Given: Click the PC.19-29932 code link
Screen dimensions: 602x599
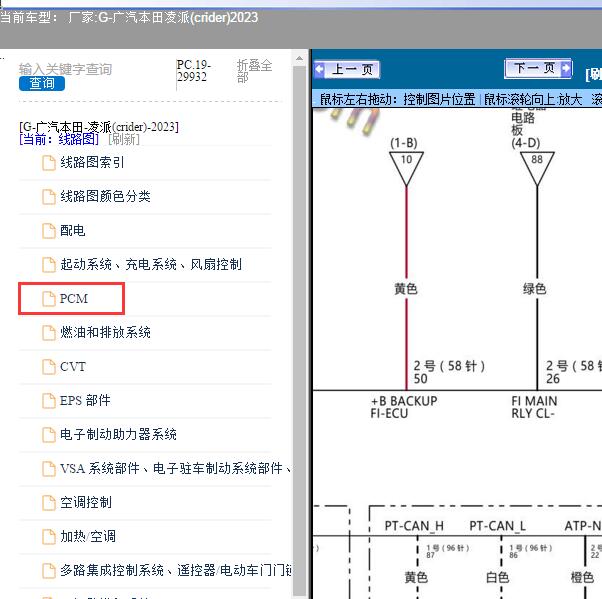Looking at the screenshot, I should 194,71.
